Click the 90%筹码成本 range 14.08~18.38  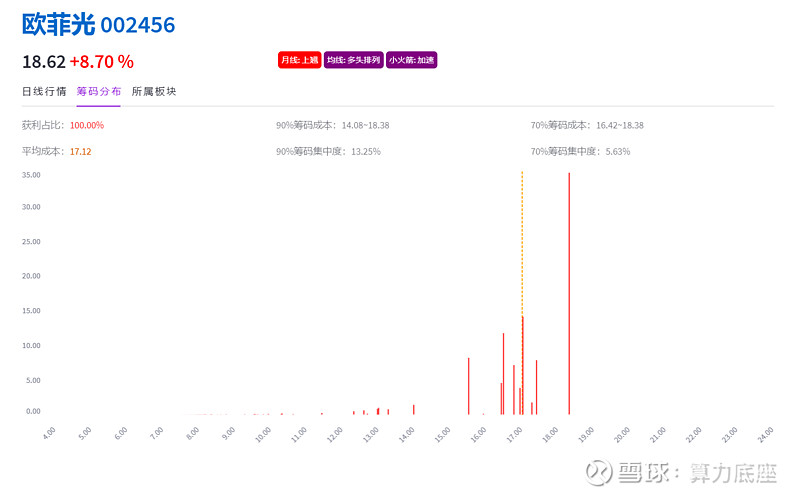click(365, 125)
